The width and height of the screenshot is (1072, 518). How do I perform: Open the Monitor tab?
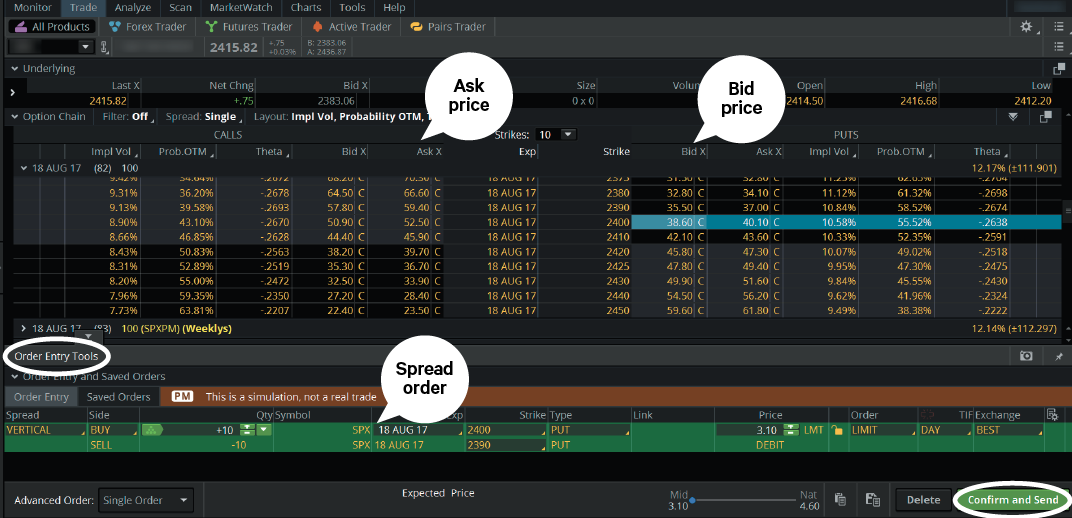click(x=33, y=8)
